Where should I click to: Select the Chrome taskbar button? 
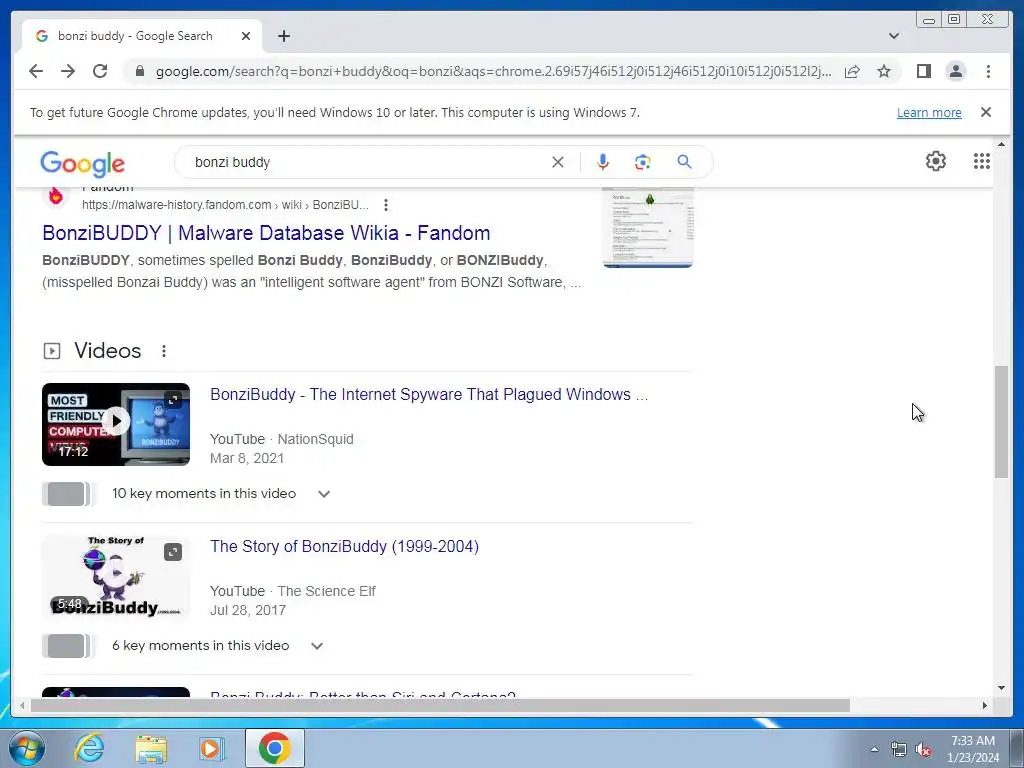pyautogui.click(x=275, y=748)
